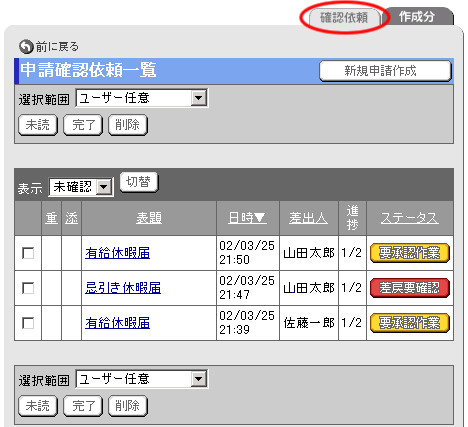Check the box for 21:50 有給休暇届 row

pyautogui.click(x=28, y=253)
